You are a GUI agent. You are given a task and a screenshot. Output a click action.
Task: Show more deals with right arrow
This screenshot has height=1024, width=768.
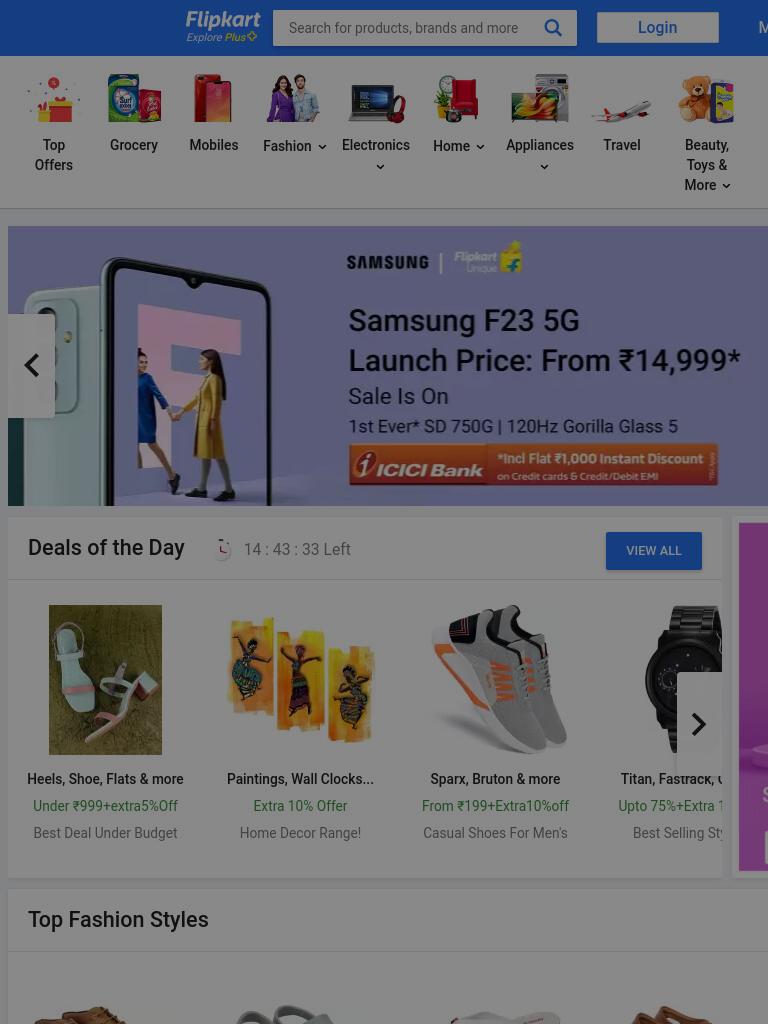699,724
